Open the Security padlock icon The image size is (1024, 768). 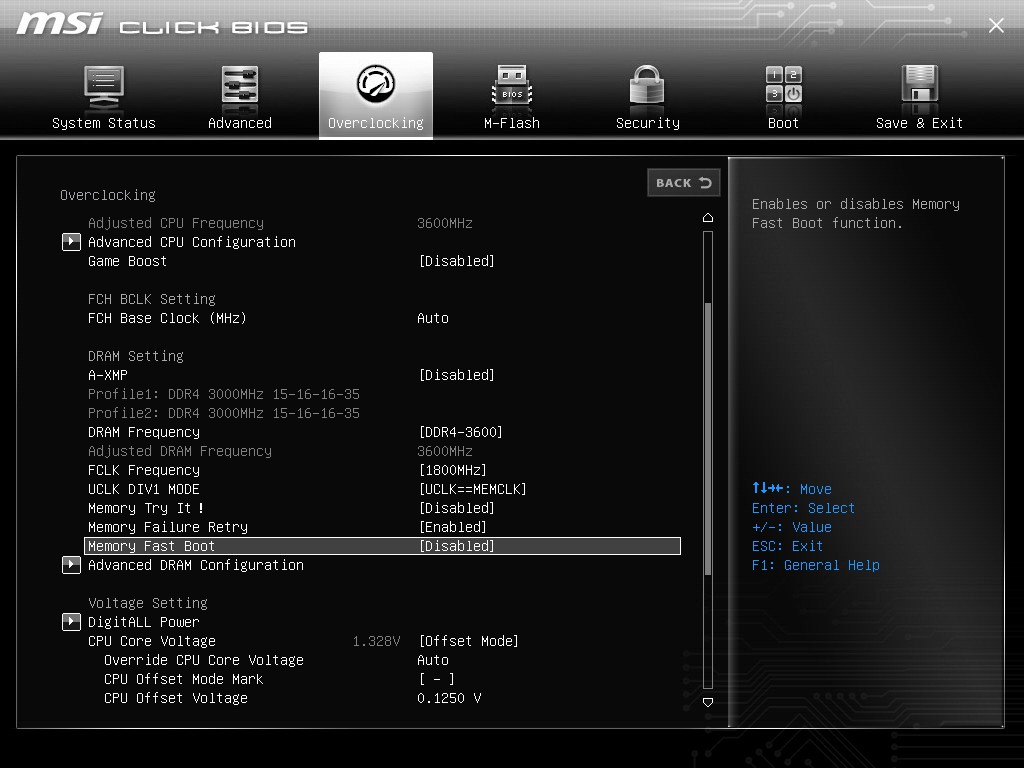coord(647,84)
